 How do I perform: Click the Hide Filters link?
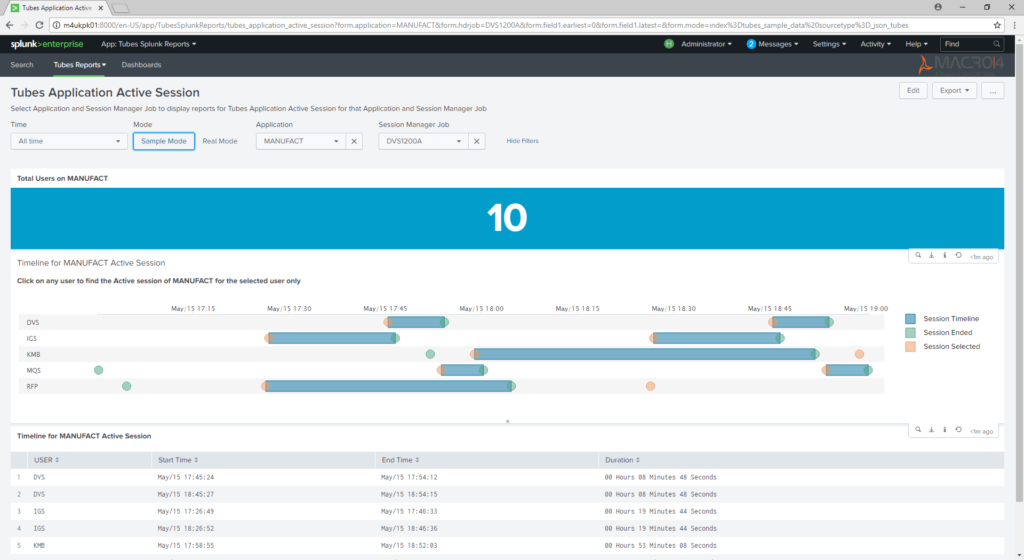pyautogui.click(x=522, y=141)
